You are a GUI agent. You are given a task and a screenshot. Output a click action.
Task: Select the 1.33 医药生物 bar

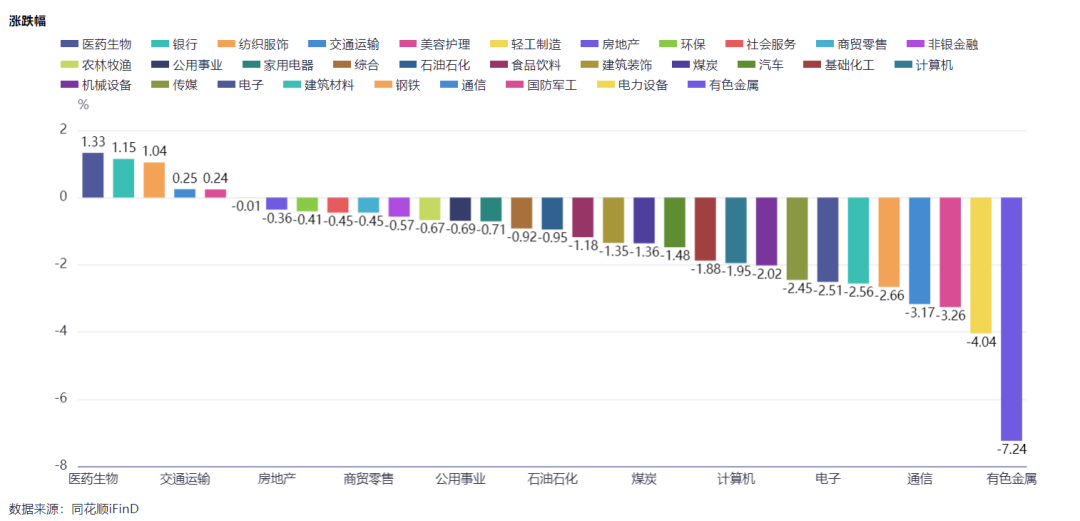(93, 175)
